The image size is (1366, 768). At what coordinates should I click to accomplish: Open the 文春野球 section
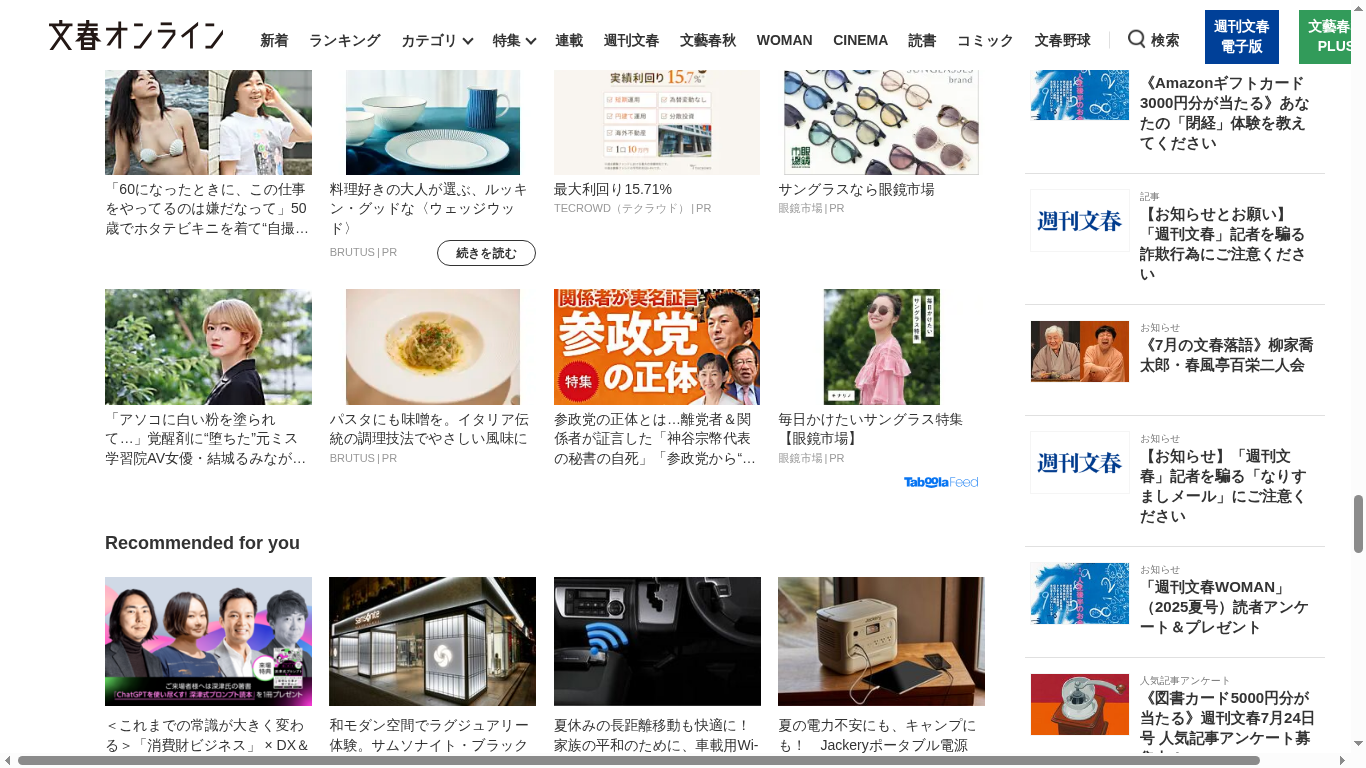tap(1062, 40)
